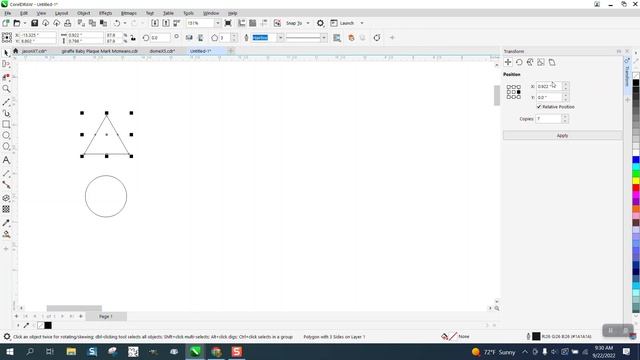Open the Size tab in Transform docker
Image resolution: width=640 pixels, height=360 pixels.
541,62
